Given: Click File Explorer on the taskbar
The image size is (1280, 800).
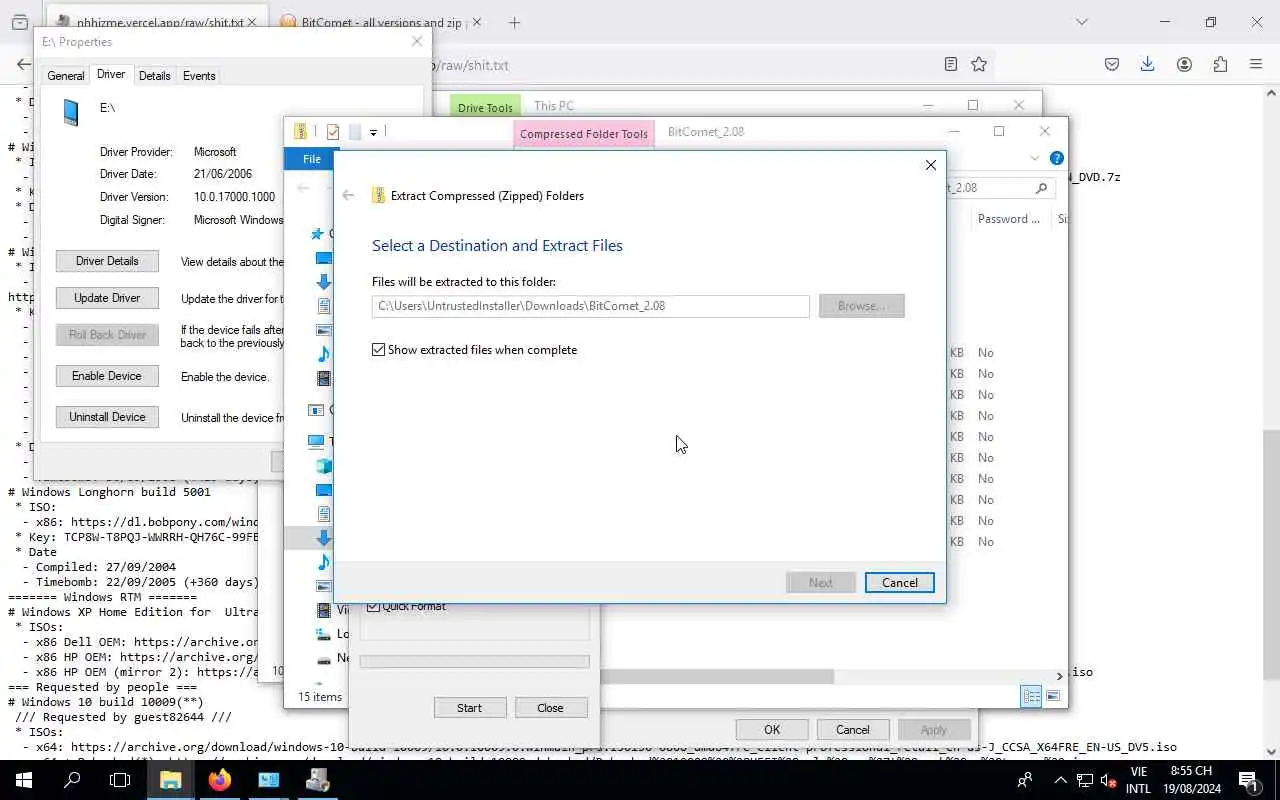Looking at the screenshot, I should 170,780.
